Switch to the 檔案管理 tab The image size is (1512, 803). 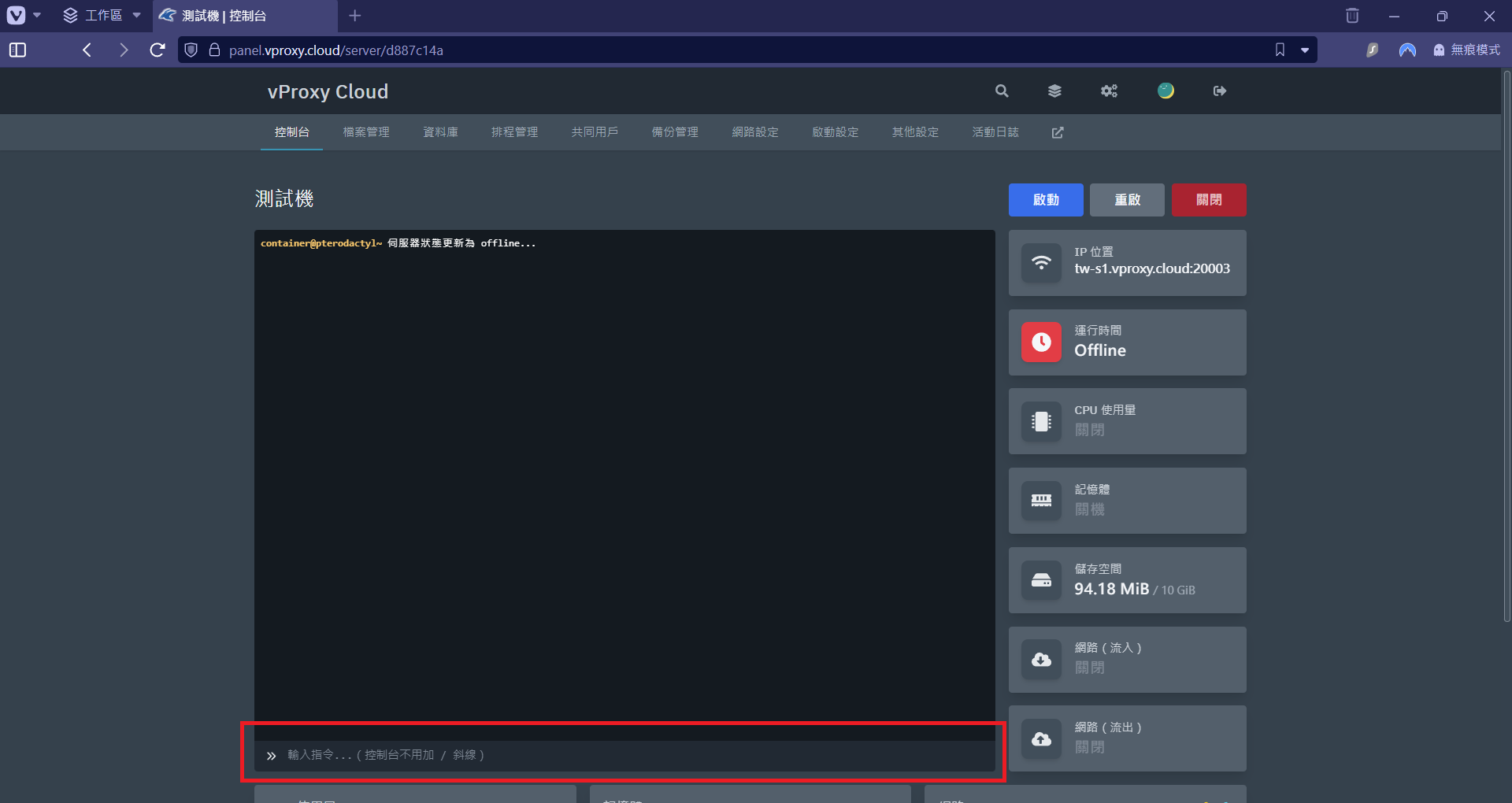[366, 132]
